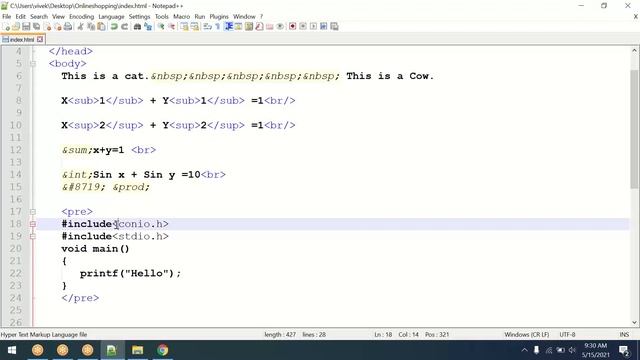The width and height of the screenshot is (640, 360).
Task: Click the Zoom Out toolbar icon
Action: point(171,27)
